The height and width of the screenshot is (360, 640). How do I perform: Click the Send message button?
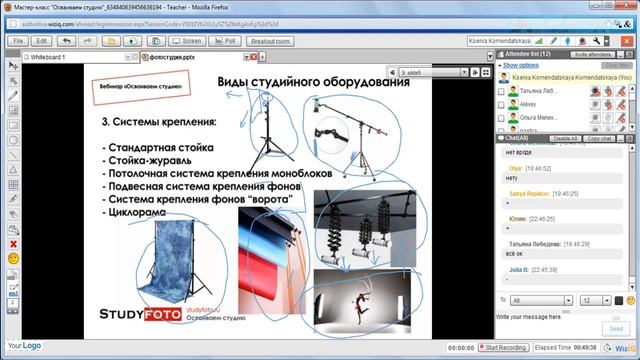[616, 329]
